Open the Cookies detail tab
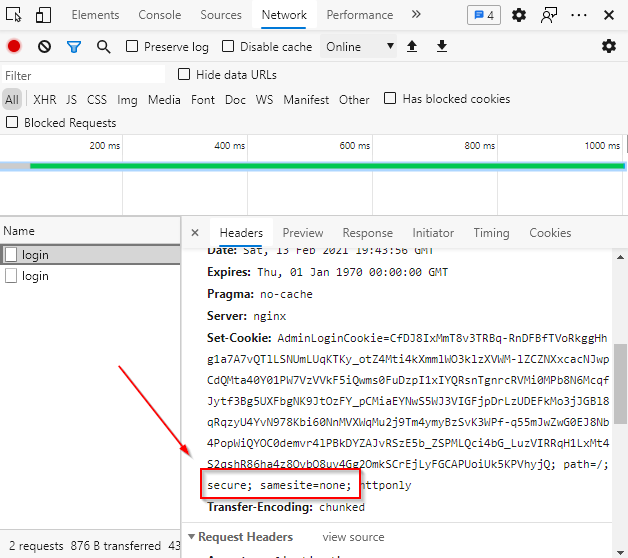Image resolution: width=628 pixels, height=558 pixels. [550, 233]
